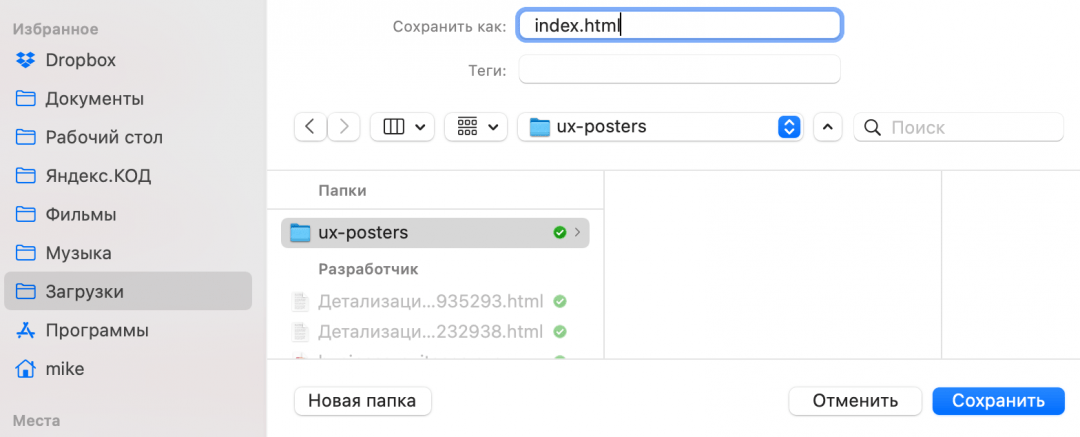This screenshot has height=437, width=1080.
Task: Open the view mode dropdown chevron
Action: [x=420, y=127]
